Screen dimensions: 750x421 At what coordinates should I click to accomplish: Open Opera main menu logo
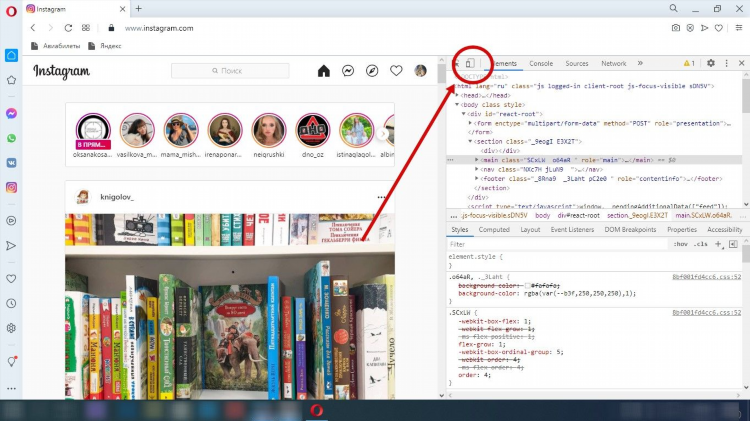[11, 11]
